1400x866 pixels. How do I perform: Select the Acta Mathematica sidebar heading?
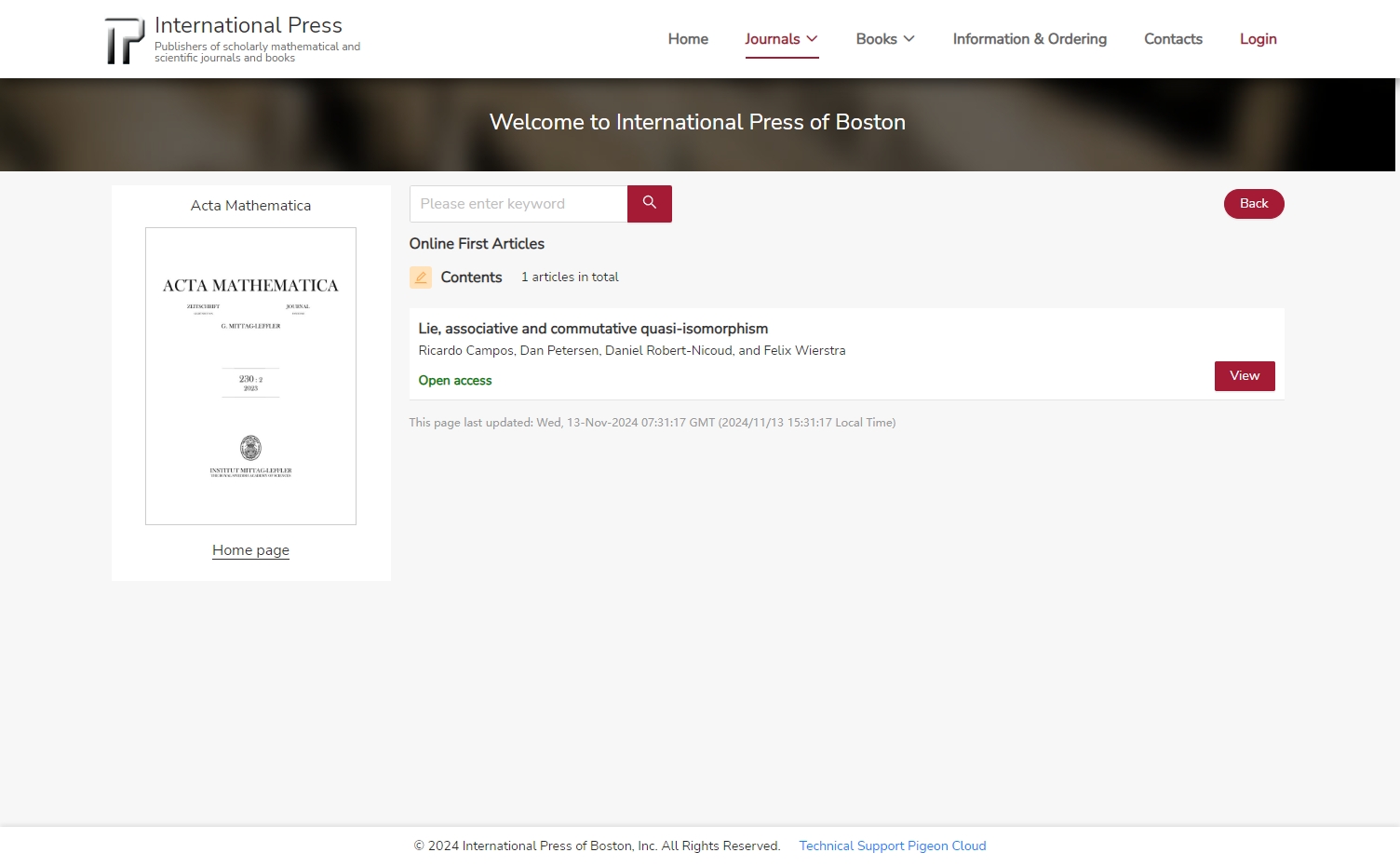(x=250, y=206)
